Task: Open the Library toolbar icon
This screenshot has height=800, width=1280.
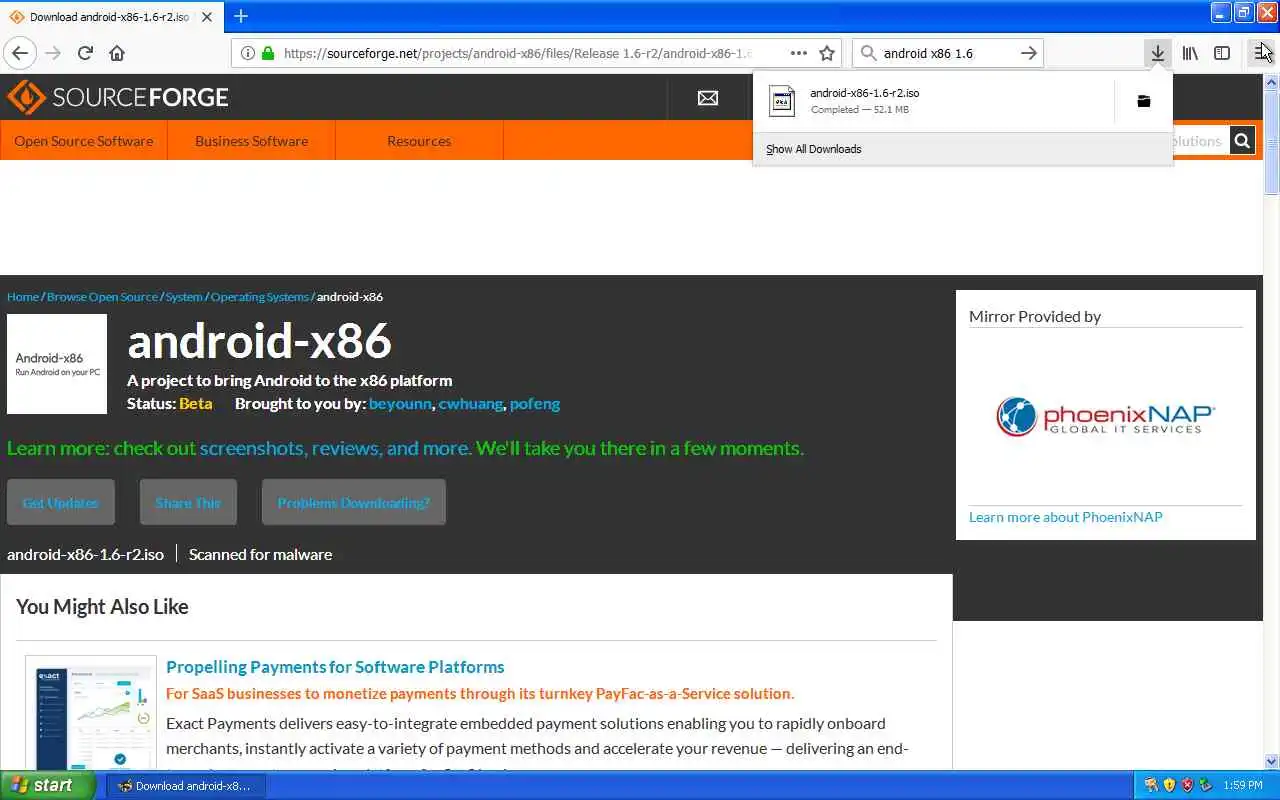Action: [x=1190, y=53]
